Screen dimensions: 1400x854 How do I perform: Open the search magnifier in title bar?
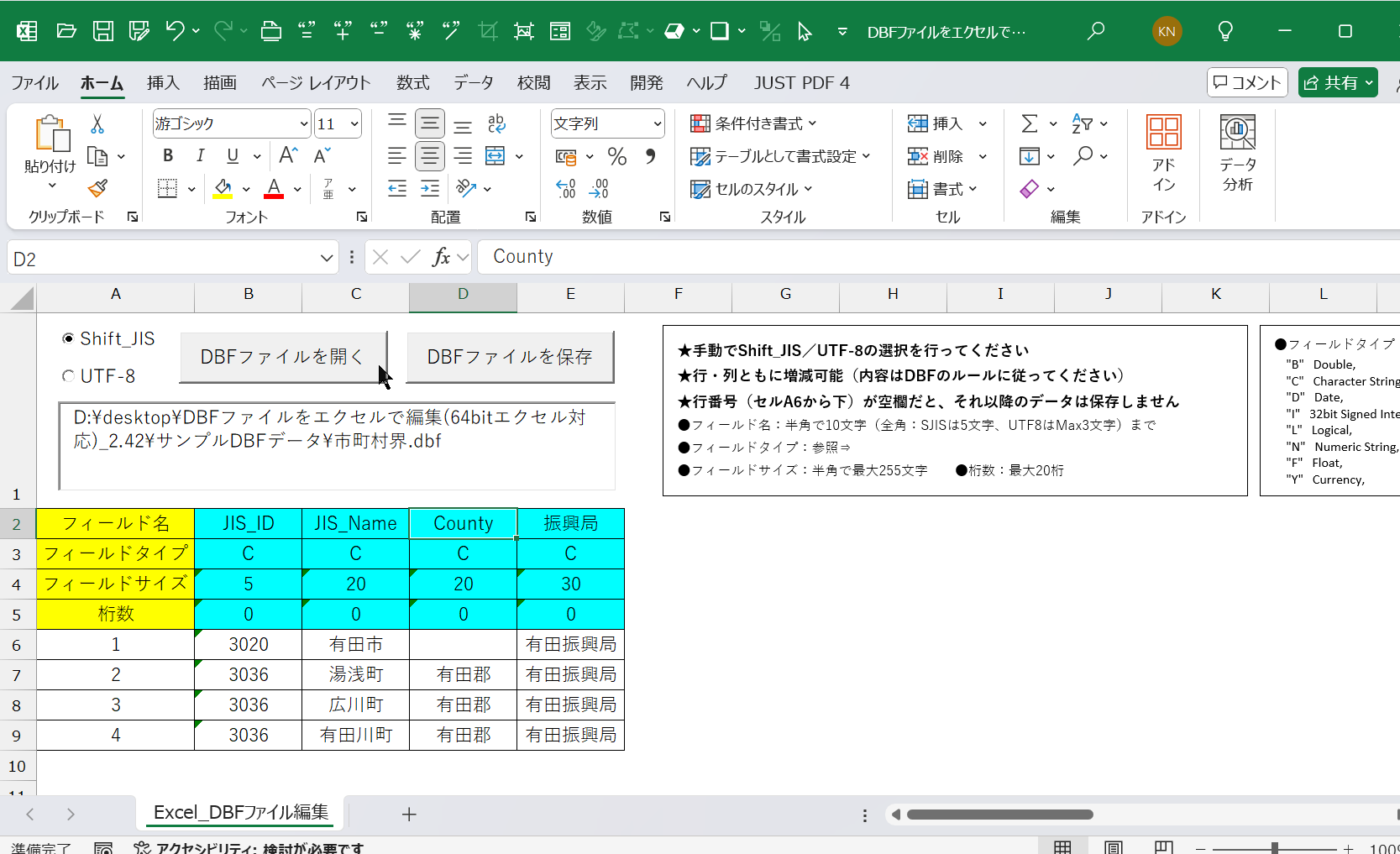pyautogui.click(x=1095, y=32)
